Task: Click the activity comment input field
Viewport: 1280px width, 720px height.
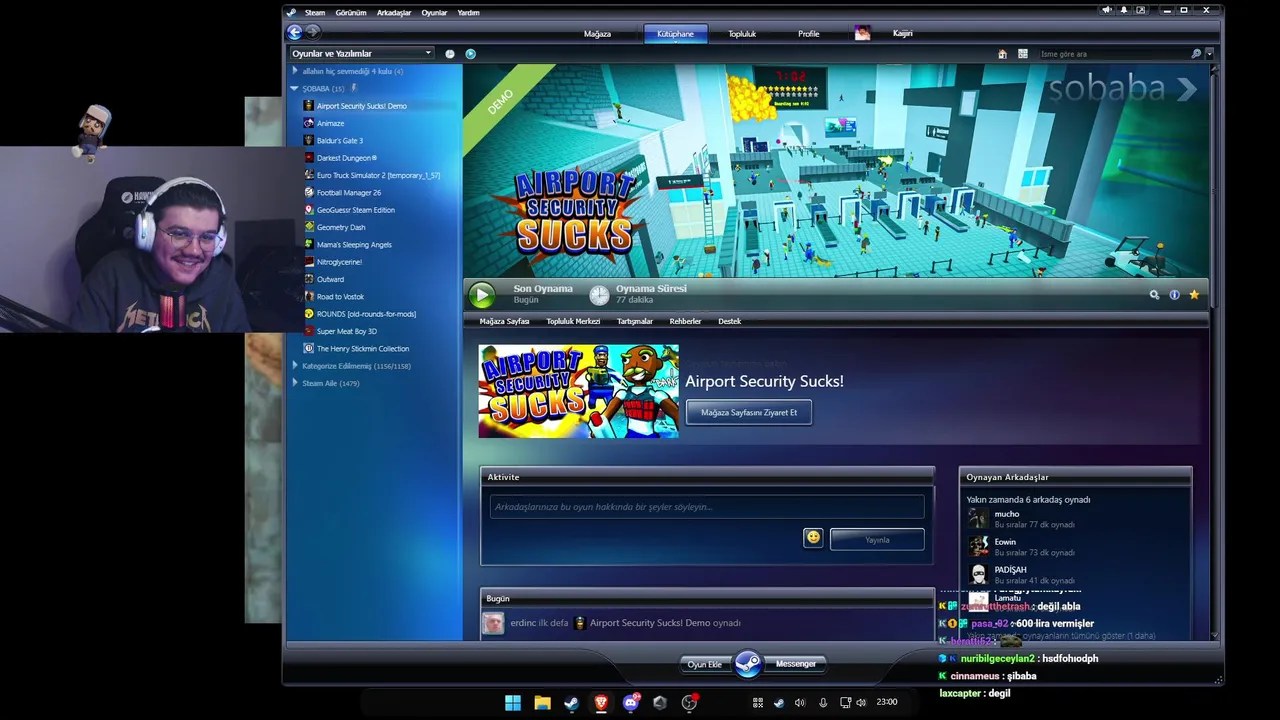Action: tap(707, 507)
